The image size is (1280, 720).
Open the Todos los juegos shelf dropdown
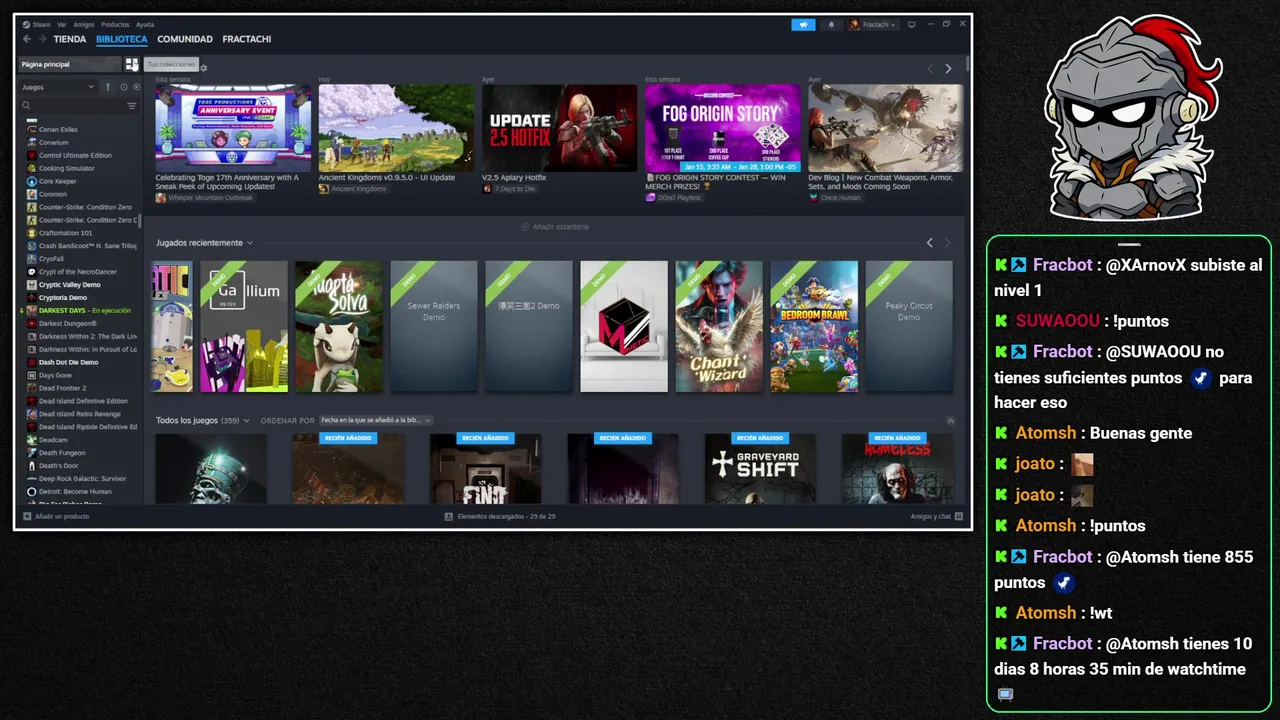click(246, 421)
